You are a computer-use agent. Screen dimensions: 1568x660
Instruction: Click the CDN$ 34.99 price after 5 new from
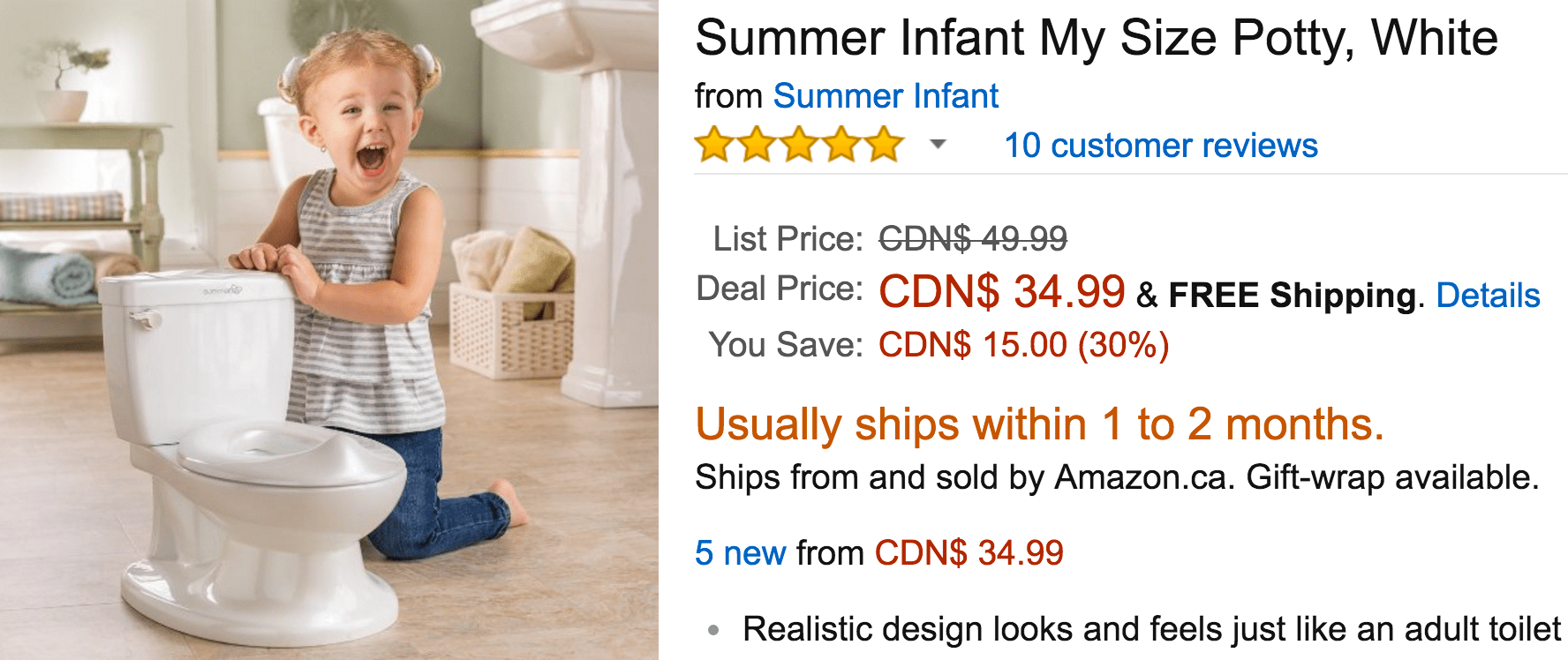pyautogui.click(x=969, y=553)
